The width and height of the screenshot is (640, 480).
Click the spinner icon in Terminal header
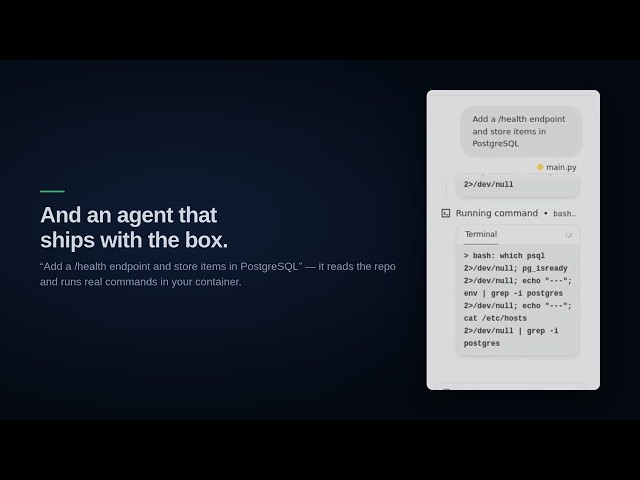pos(568,235)
